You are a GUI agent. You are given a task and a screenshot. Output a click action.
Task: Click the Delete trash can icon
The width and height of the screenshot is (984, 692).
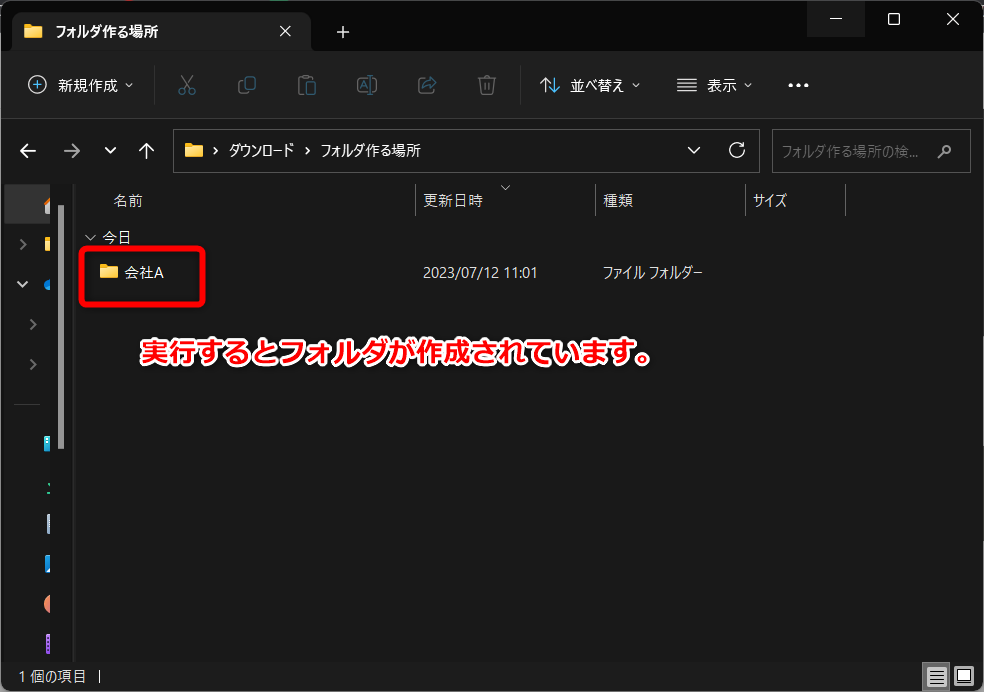487,85
